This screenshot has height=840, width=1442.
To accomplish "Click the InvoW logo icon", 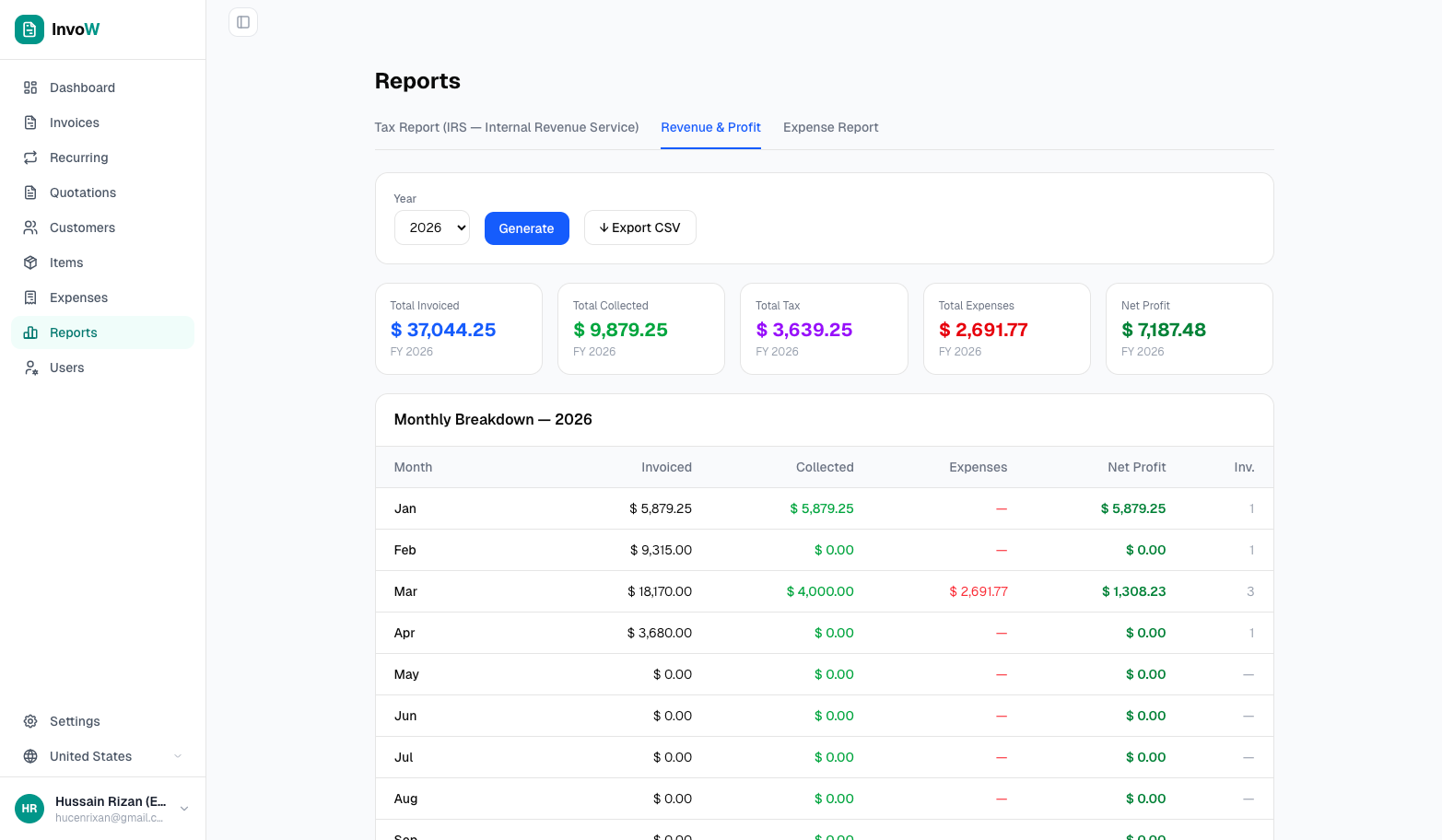I will pyautogui.click(x=29, y=29).
